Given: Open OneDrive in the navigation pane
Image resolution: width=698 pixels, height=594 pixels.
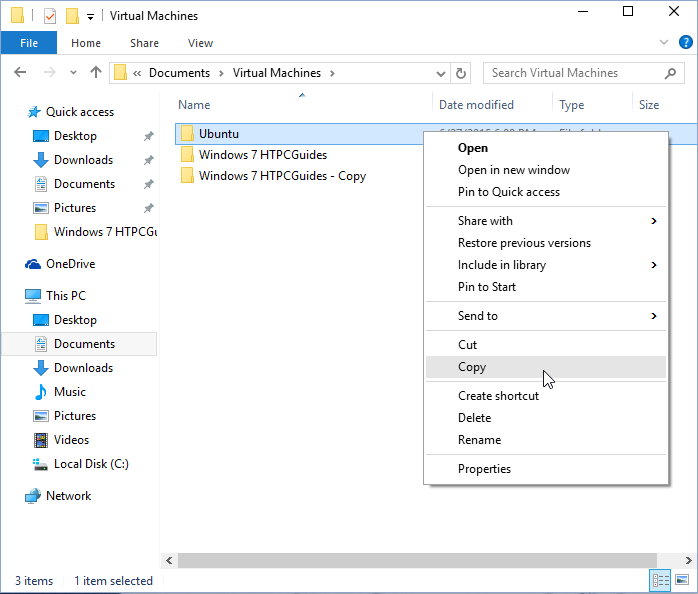Looking at the screenshot, I should click(71, 264).
